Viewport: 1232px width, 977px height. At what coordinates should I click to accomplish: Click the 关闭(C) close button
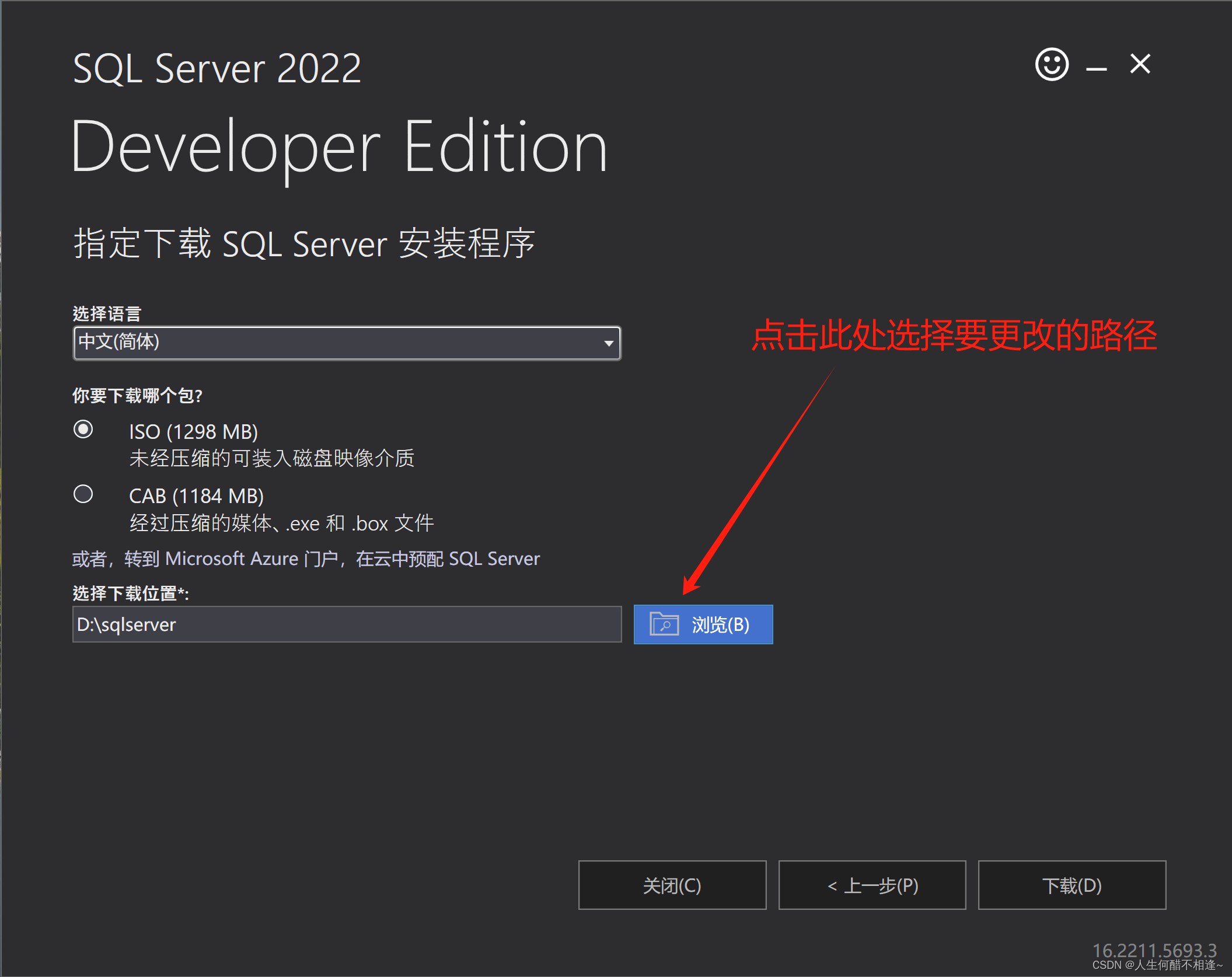point(672,885)
